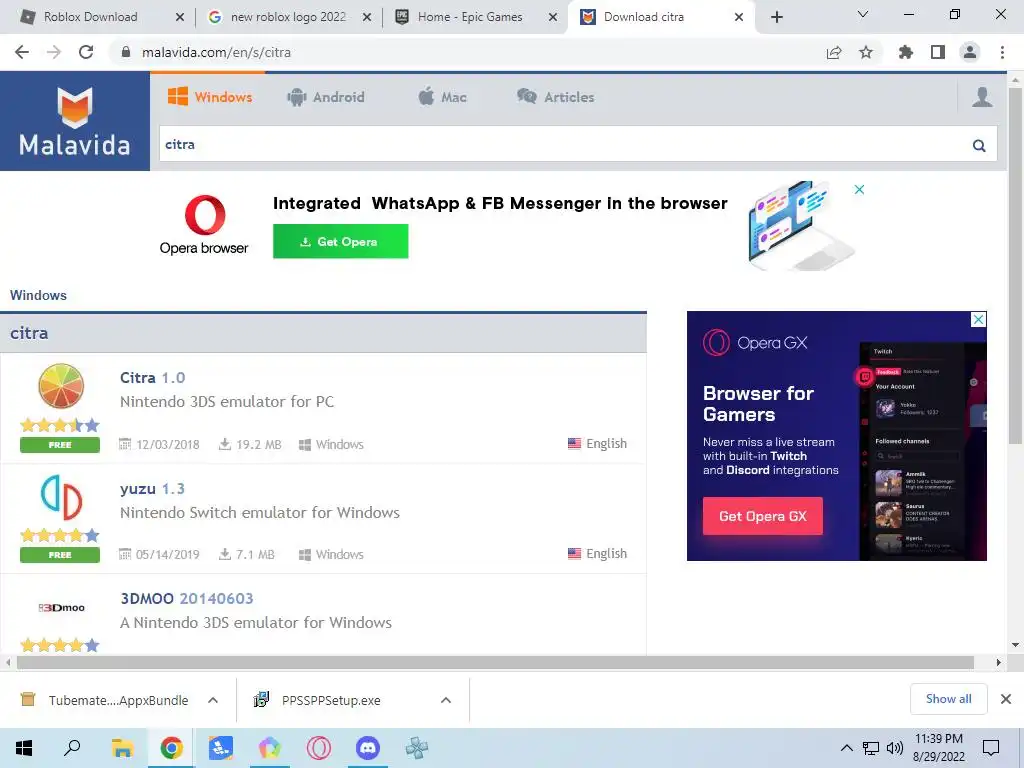Open the Chrome profile icon
Screen dimensions: 1024x768
pyautogui.click(x=970, y=52)
